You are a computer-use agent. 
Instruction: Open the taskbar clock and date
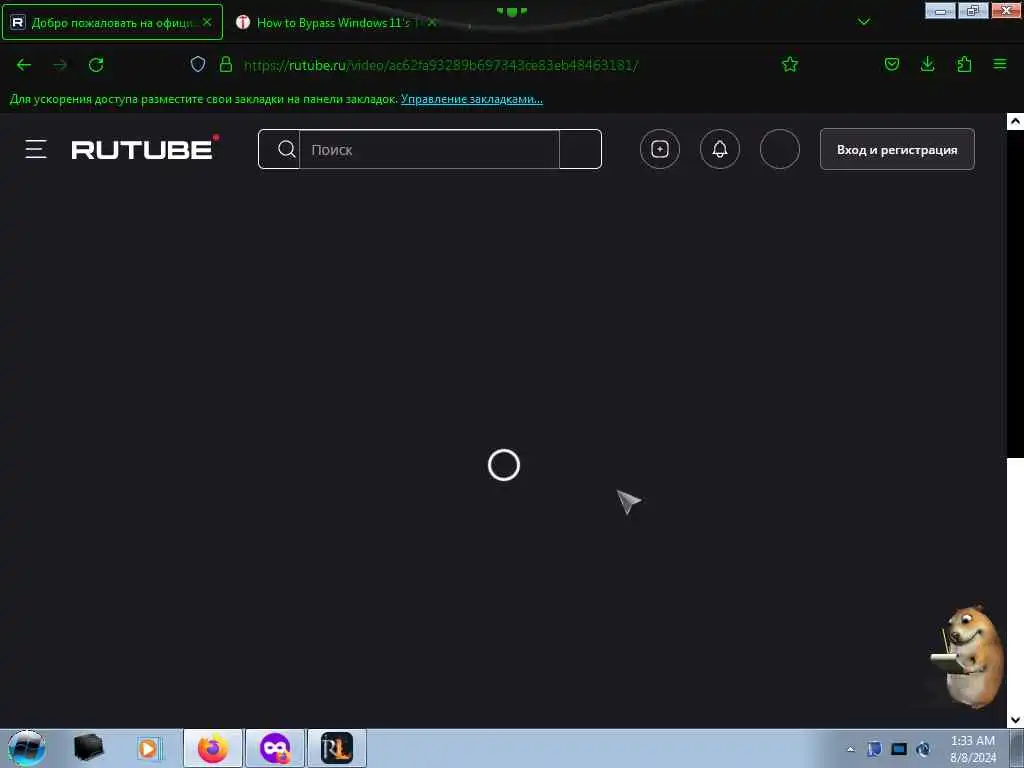point(972,749)
